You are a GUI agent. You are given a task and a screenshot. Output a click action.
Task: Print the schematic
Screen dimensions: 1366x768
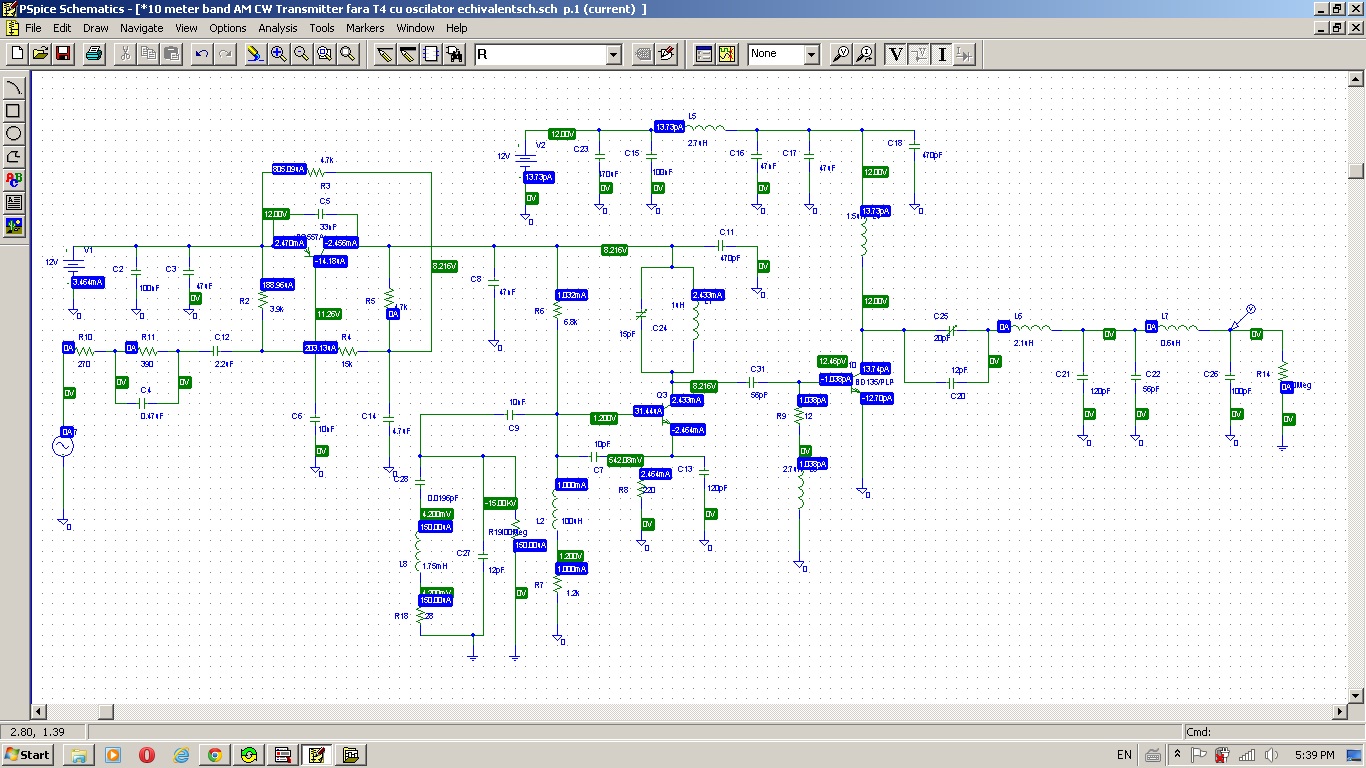pos(94,54)
